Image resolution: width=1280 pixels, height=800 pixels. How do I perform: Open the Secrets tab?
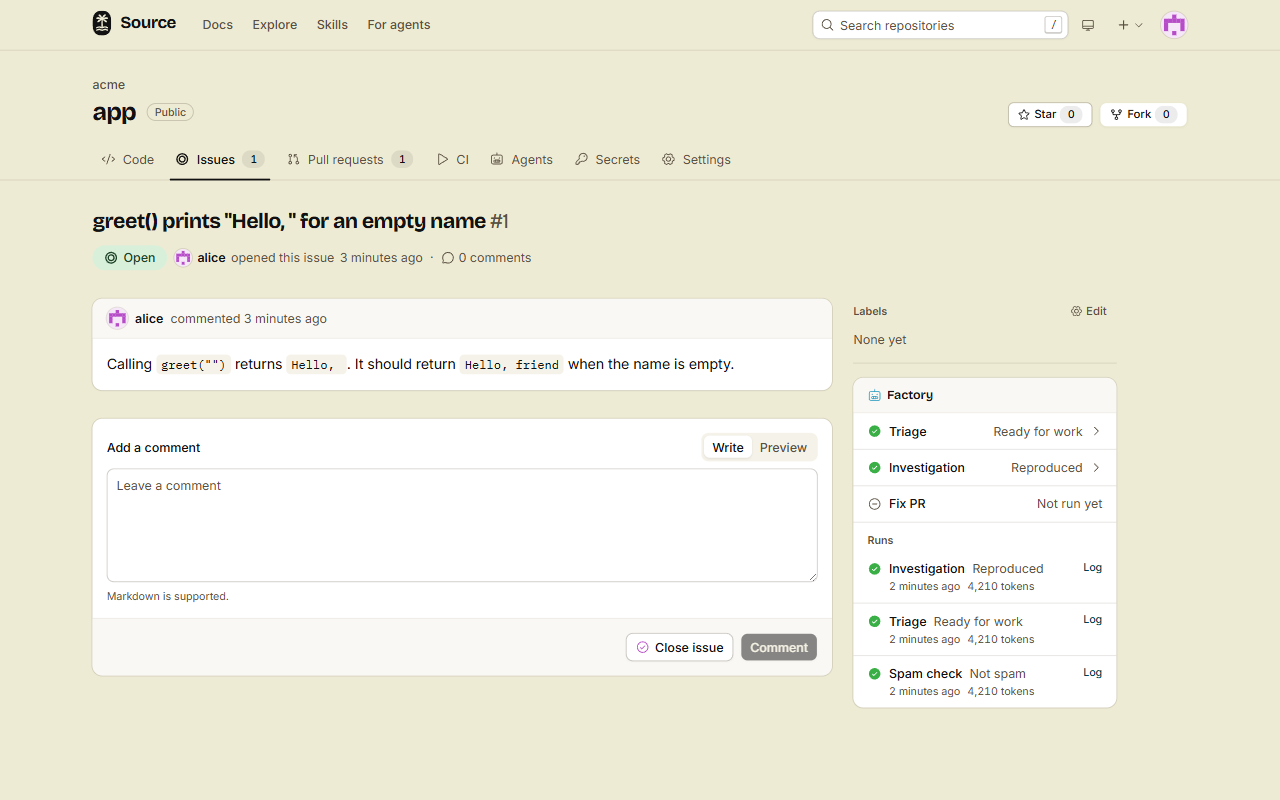click(607, 160)
